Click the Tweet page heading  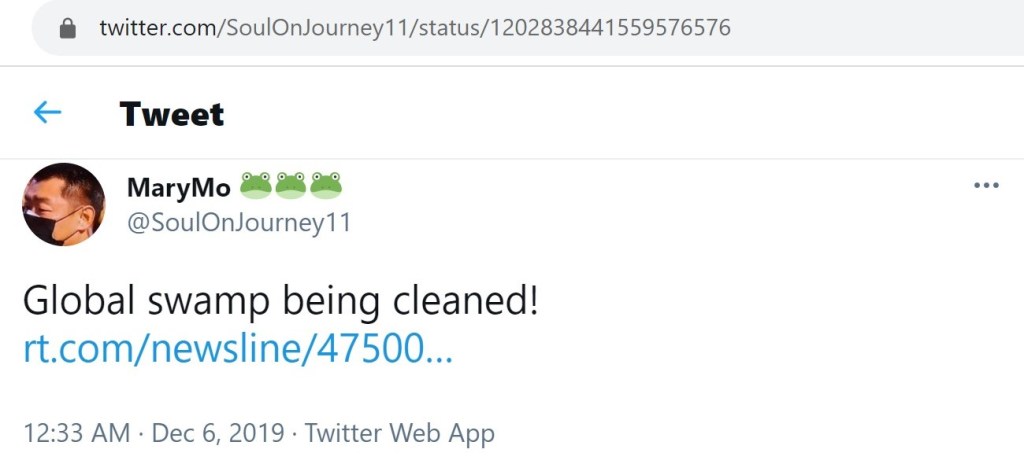[x=172, y=114]
